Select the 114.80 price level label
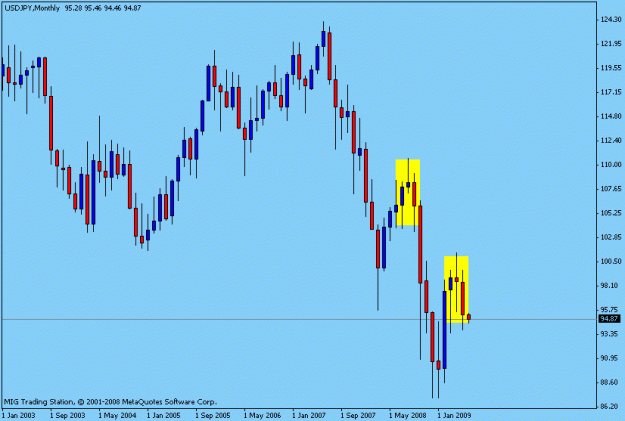625x421 pixels. pos(611,116)
